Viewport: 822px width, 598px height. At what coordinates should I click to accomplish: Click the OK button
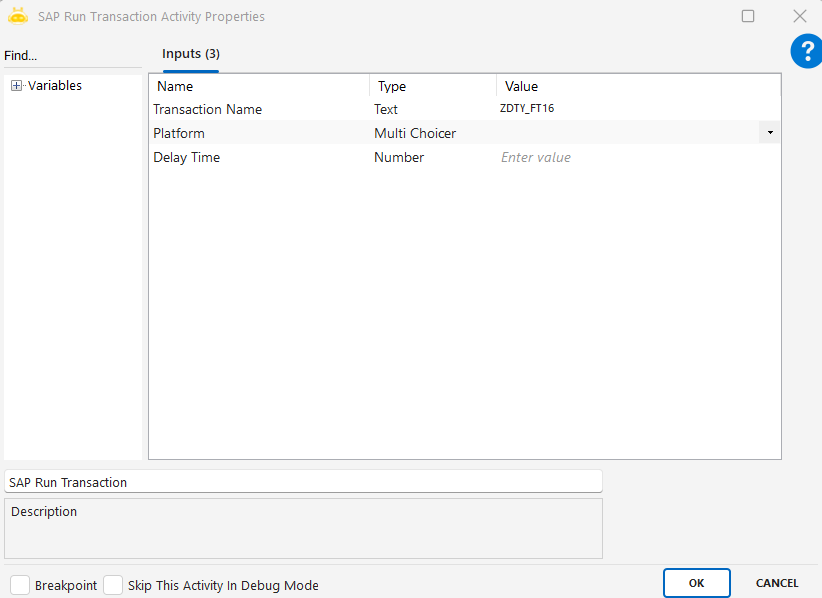(696, 583)
